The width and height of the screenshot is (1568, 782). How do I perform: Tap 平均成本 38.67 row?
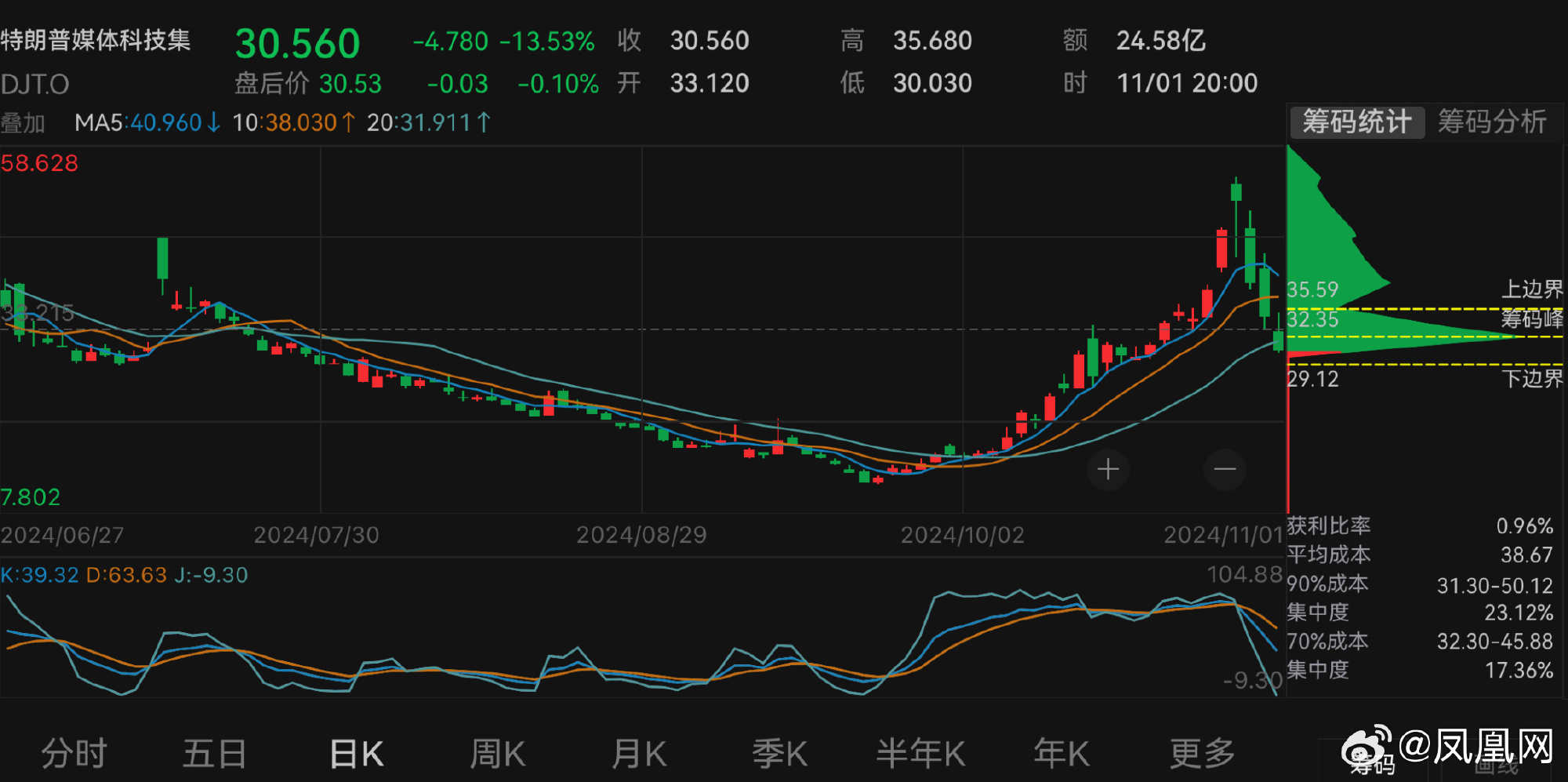point(1420,555)
